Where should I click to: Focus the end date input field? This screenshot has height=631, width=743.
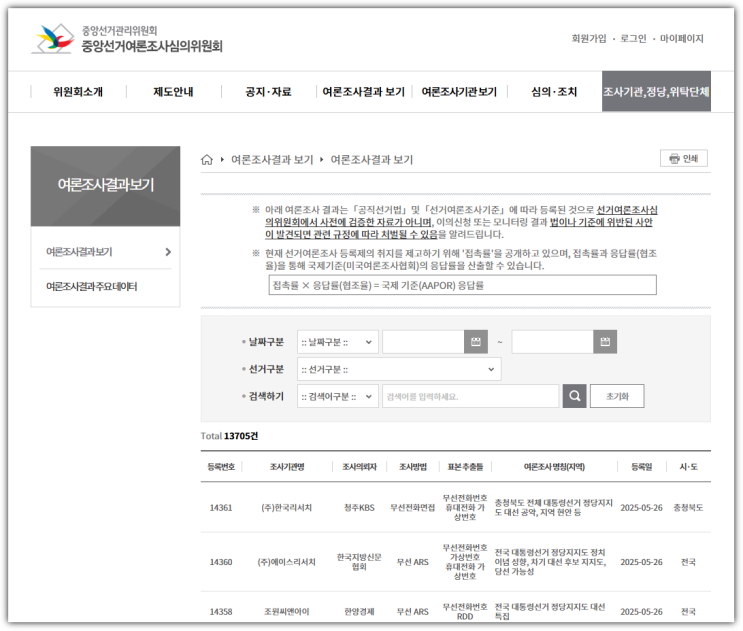coord(553,342)
